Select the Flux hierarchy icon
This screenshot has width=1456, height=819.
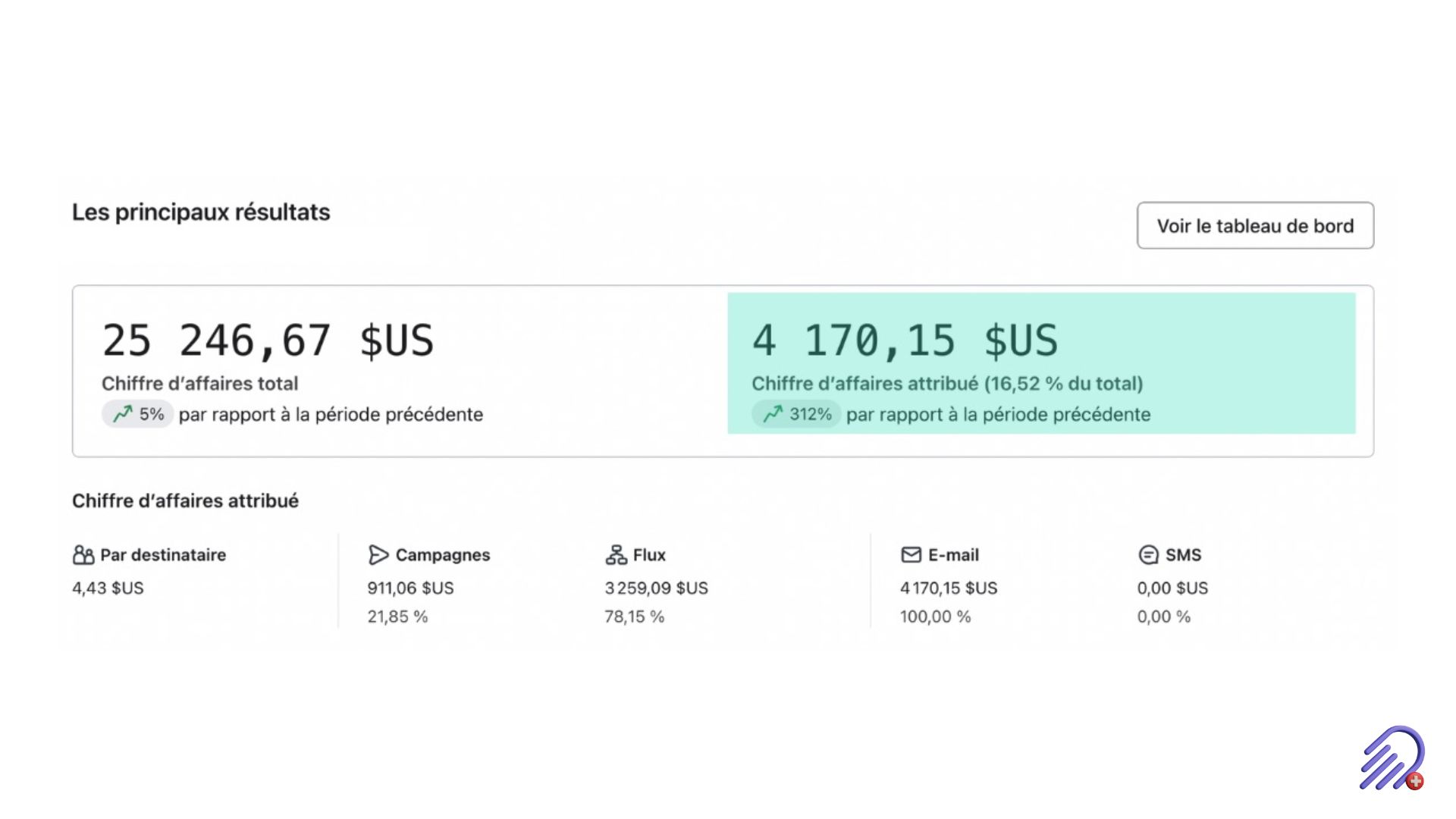(x=616, y=555)
